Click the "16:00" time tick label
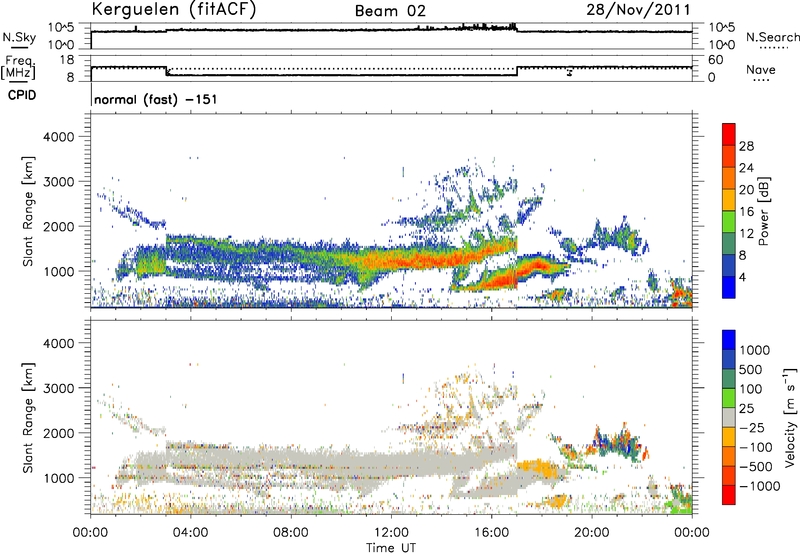800x554 pixels. click(491, 533)
